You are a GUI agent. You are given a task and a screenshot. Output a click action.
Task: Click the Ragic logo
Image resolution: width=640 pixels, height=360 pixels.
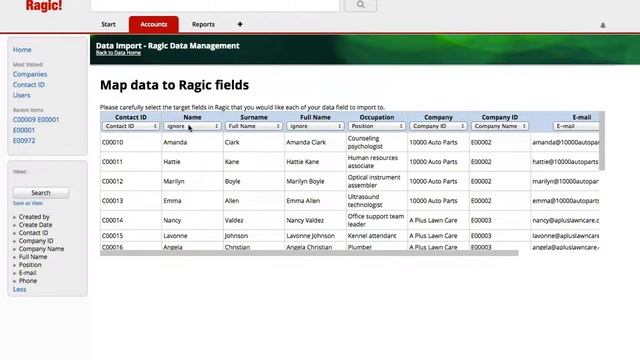pyautogui.click(x=44, y=6)
